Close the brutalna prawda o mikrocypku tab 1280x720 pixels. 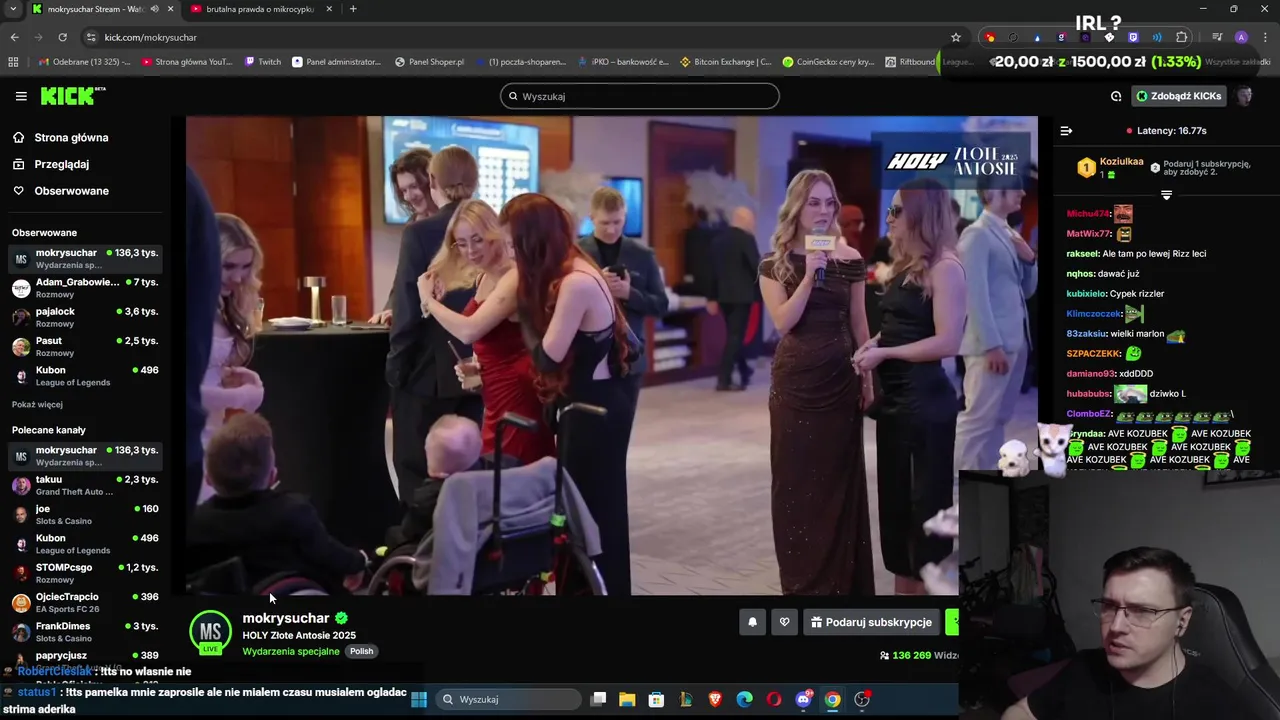[329, 9]
